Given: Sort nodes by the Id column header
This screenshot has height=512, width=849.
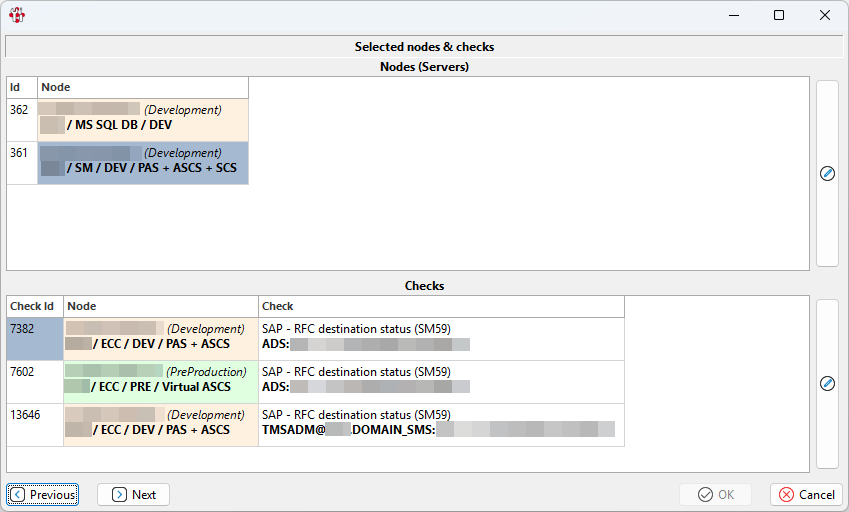Looking at the screenshot, I should pos(21,87).
